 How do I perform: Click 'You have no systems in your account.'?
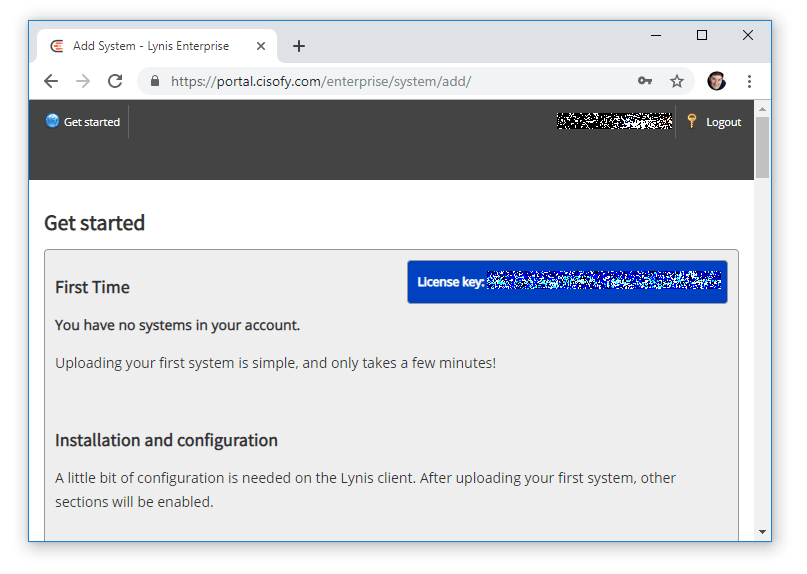click(x=177, y=325)
